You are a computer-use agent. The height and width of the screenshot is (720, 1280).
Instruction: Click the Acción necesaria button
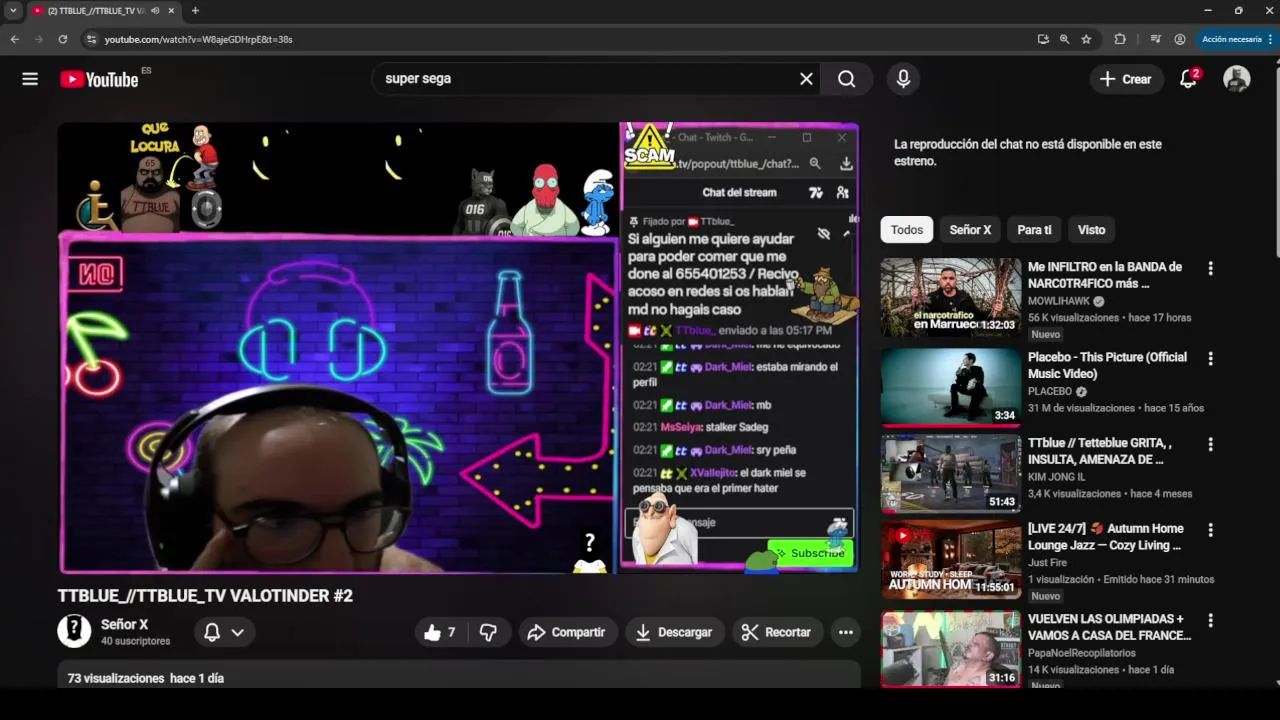(x=1231, y=39)
